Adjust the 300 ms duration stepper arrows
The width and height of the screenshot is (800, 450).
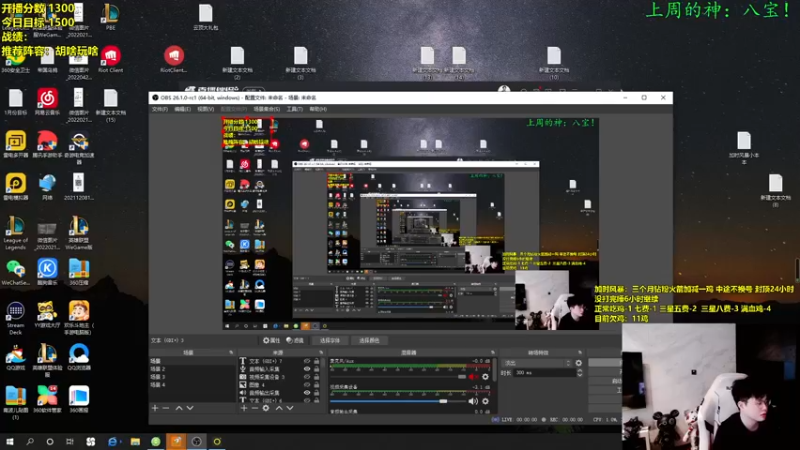pyautogui.click(x=580, y=373)
